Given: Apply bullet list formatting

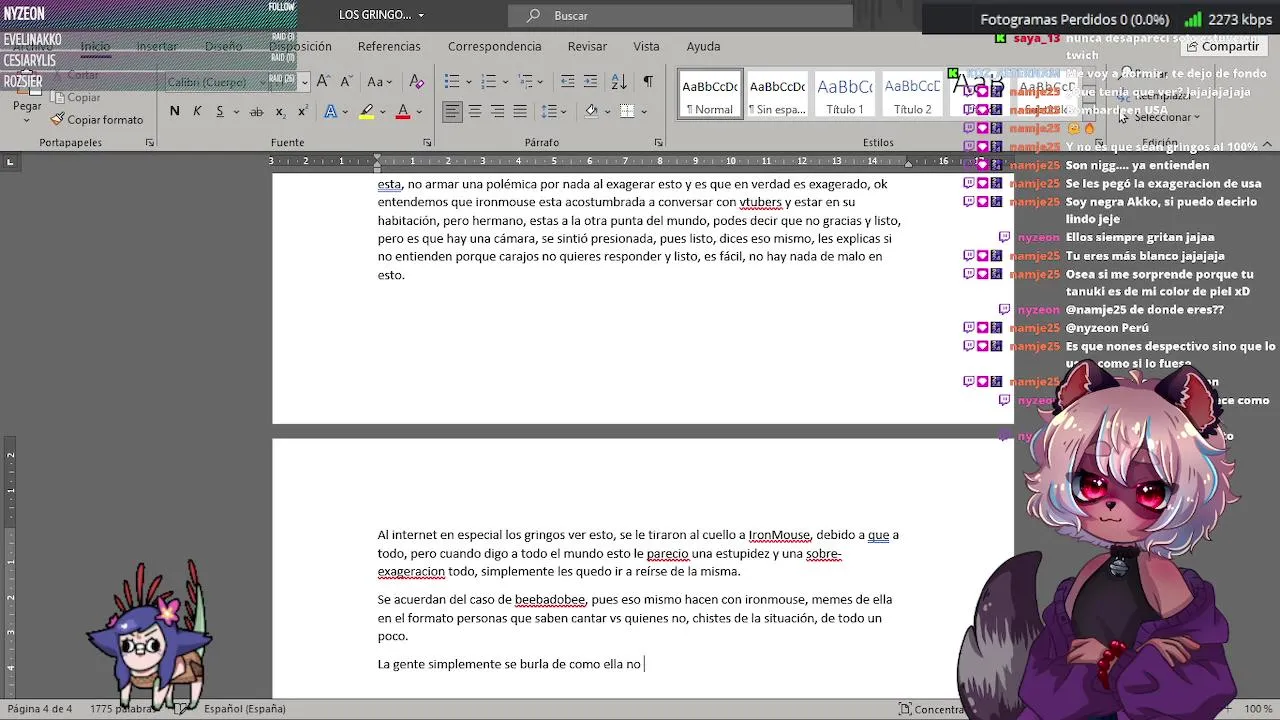Looking at the screenshot, I should 452,81.
